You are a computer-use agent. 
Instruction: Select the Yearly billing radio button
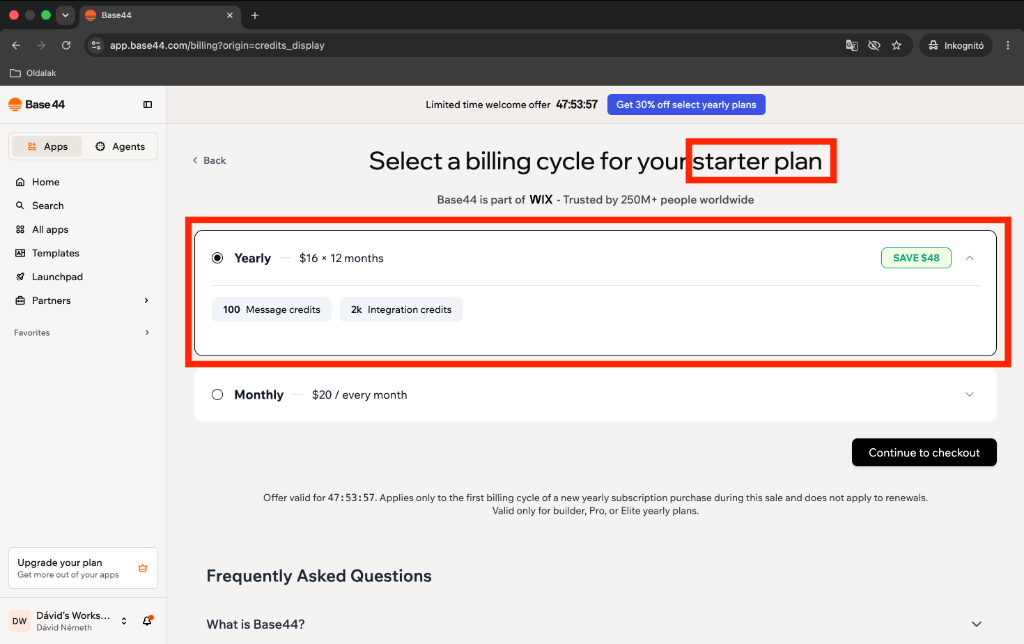pos(217,258)
